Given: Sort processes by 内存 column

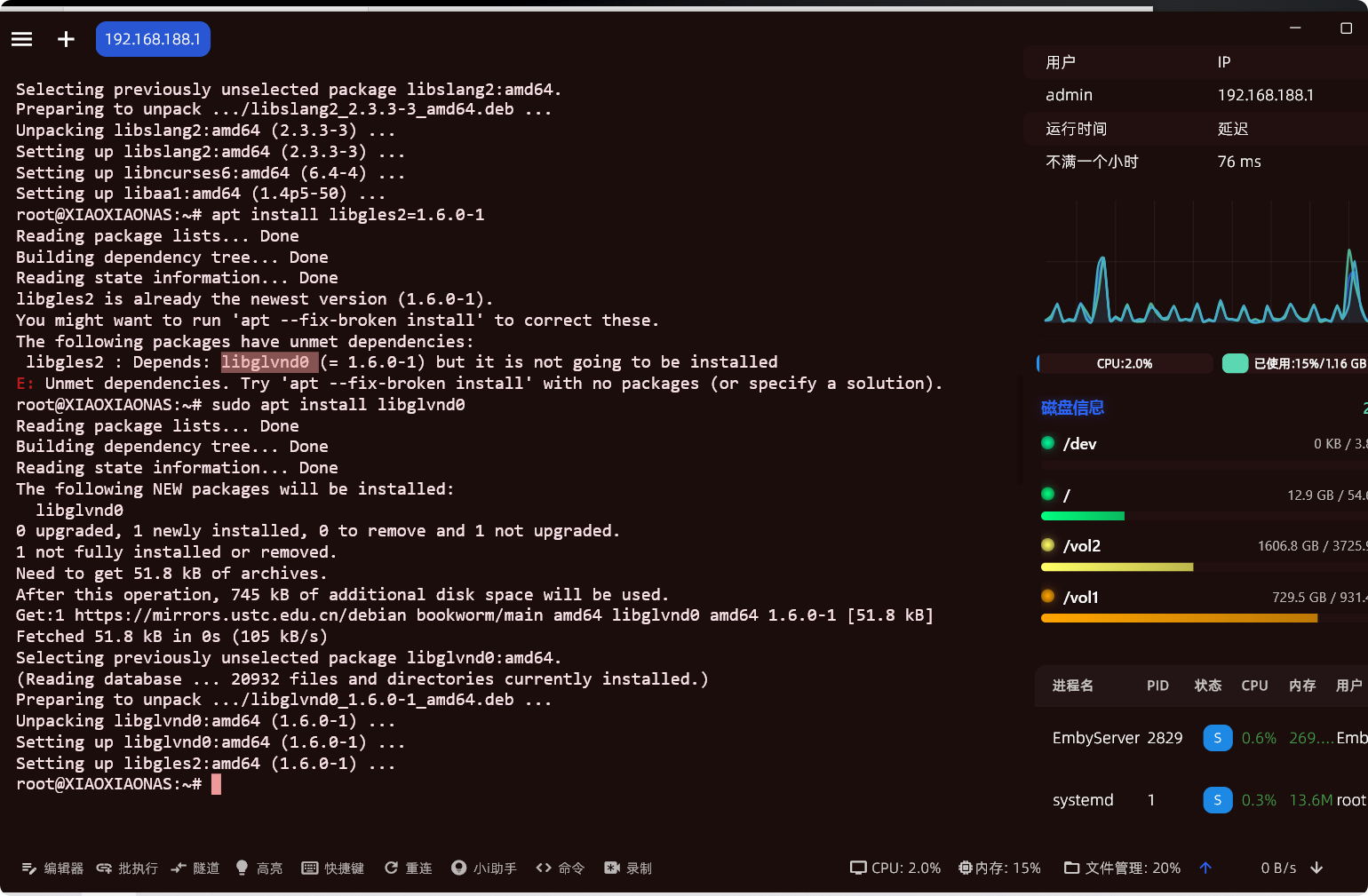Looking at the screenshot, I should [1302, 686].
